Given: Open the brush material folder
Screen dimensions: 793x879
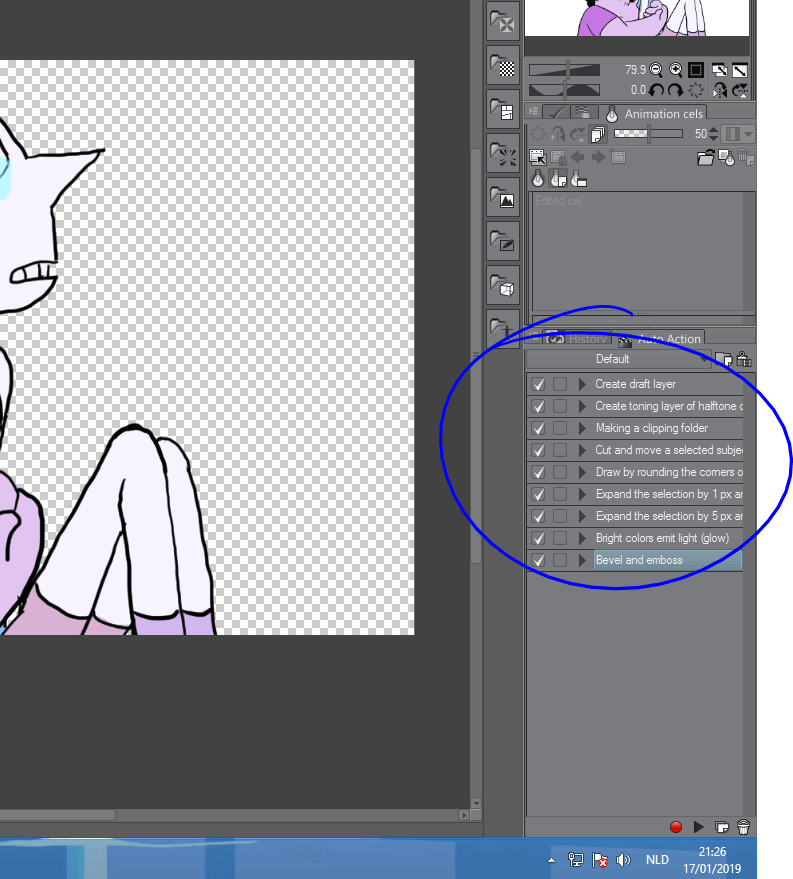Looking at the screenshot, I should click(503, 242).
